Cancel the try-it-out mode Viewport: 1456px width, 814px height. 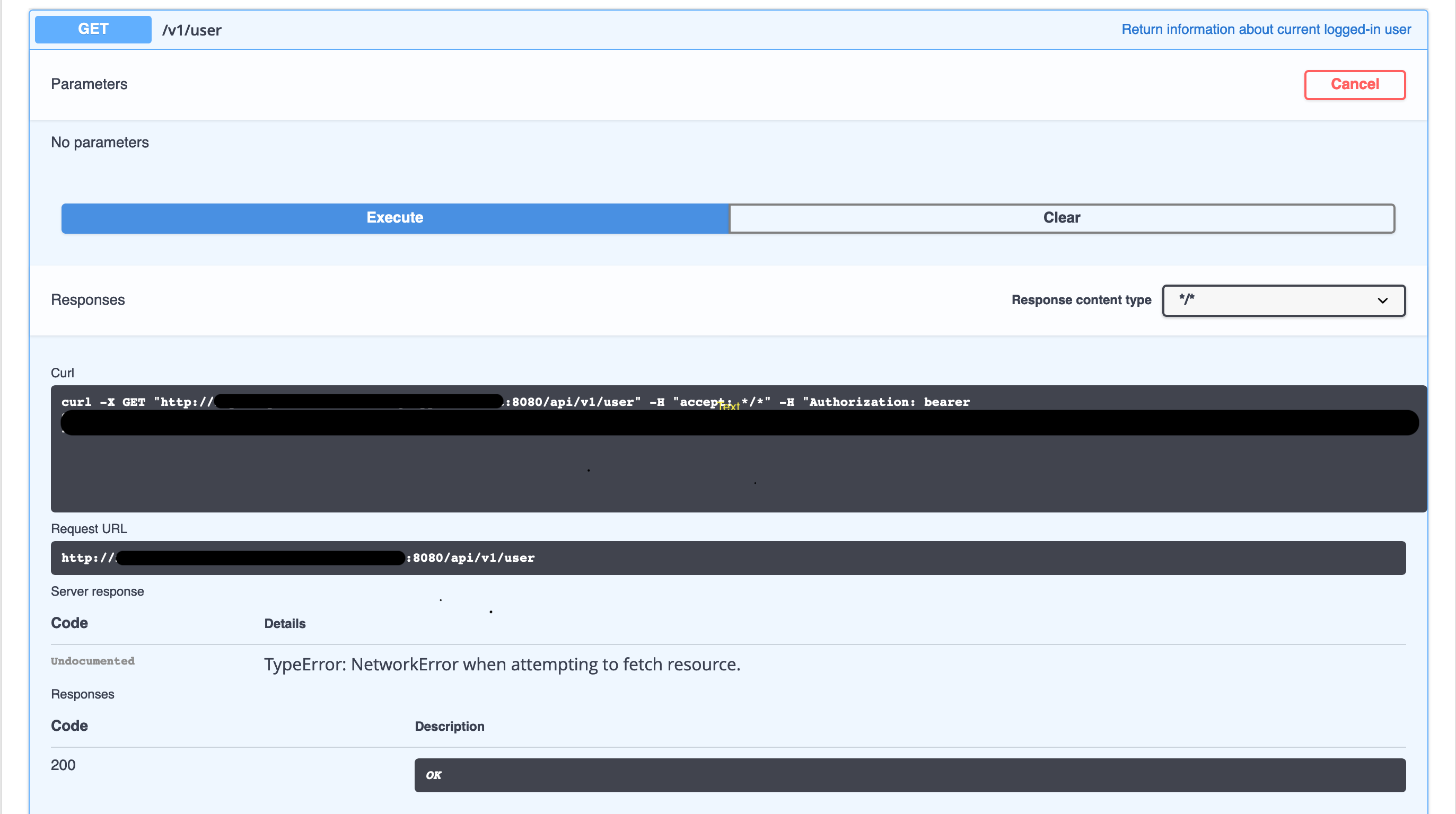[x=1354, y=84]
